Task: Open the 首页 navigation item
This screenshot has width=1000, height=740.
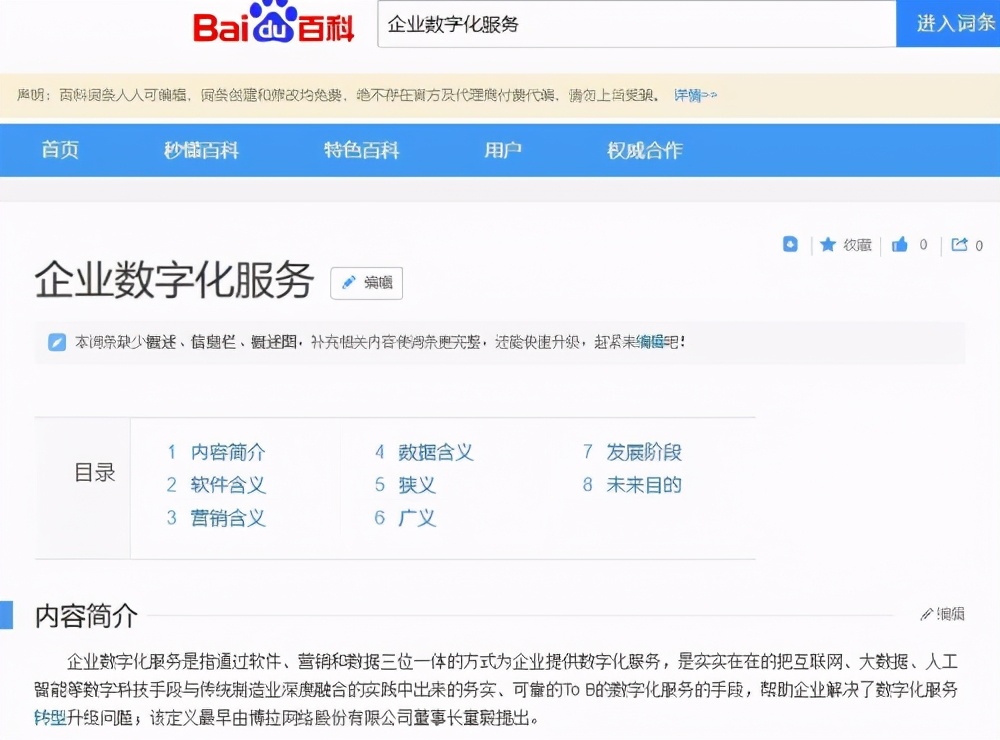Action: point(58,151)
